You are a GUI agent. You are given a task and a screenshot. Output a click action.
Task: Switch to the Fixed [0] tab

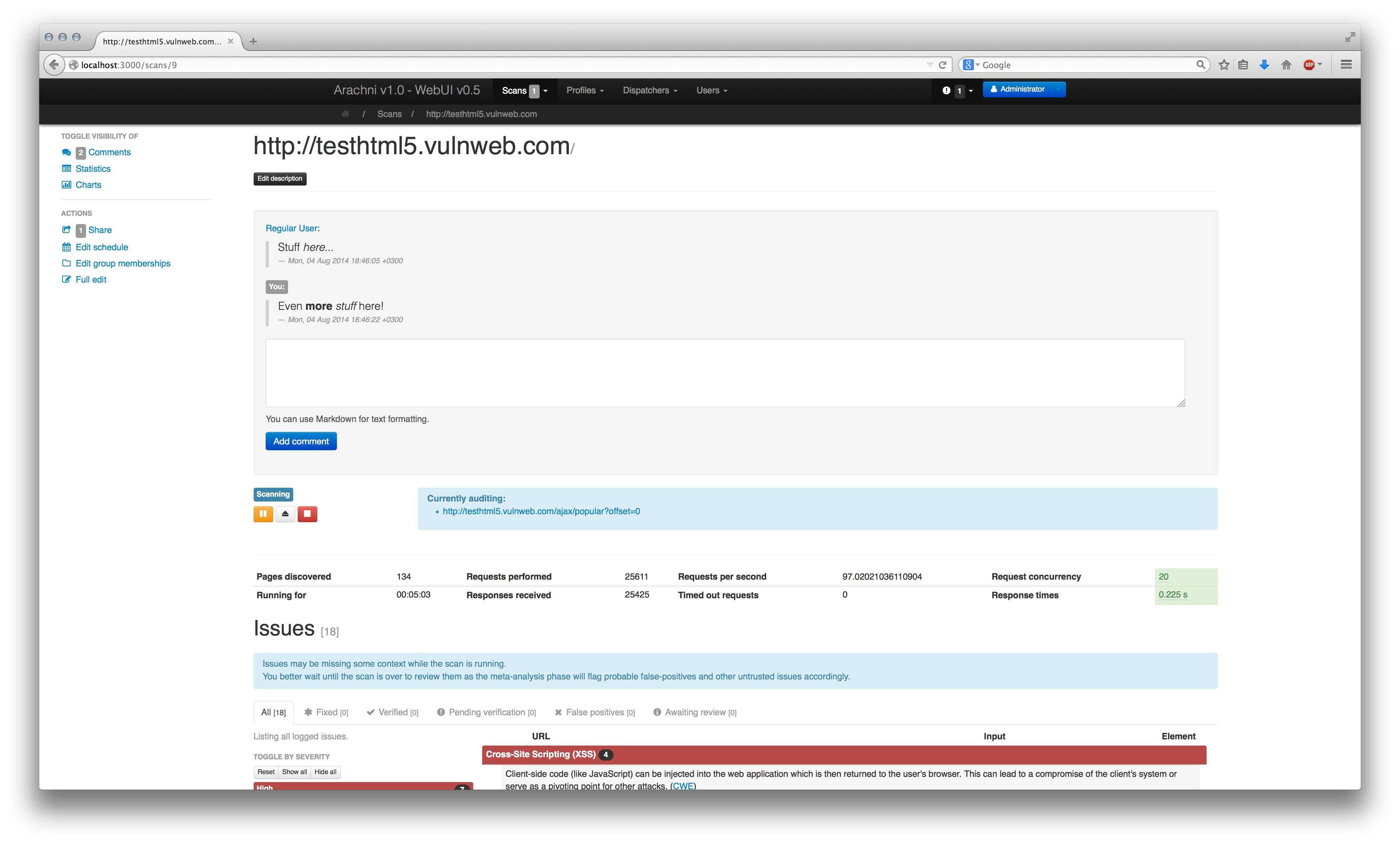point(326,712)
